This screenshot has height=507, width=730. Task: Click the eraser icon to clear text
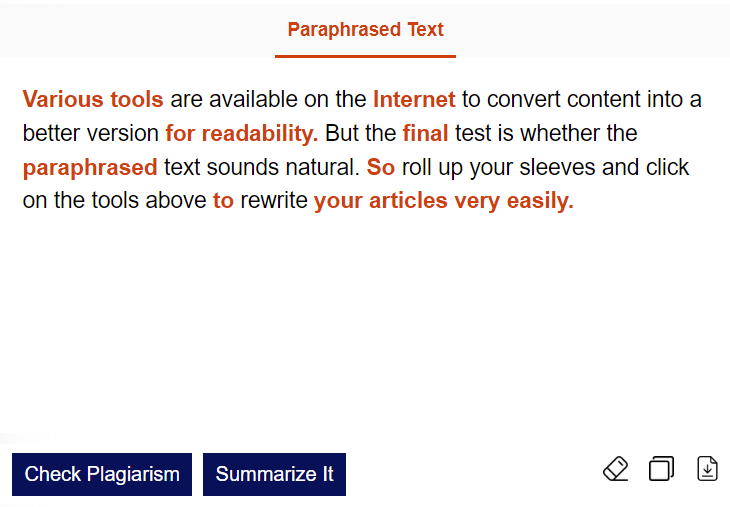pyautogui.click(x=616, y=469)
